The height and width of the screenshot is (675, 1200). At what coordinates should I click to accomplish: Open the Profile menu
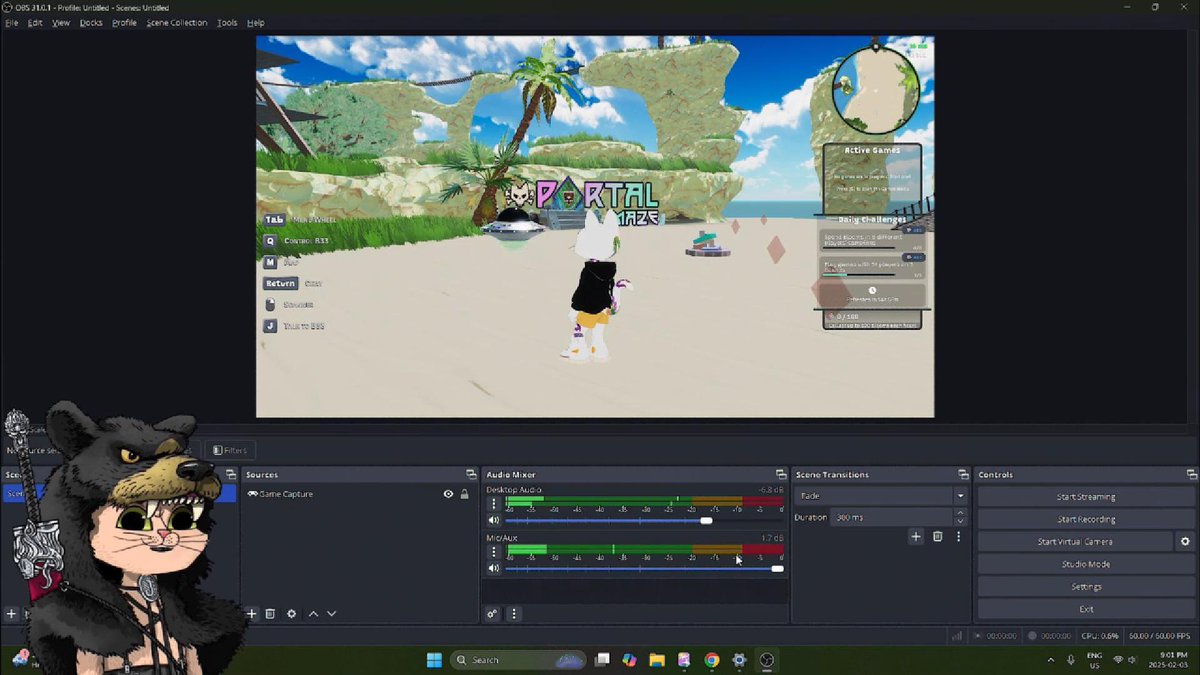click(x=124, y=22)
